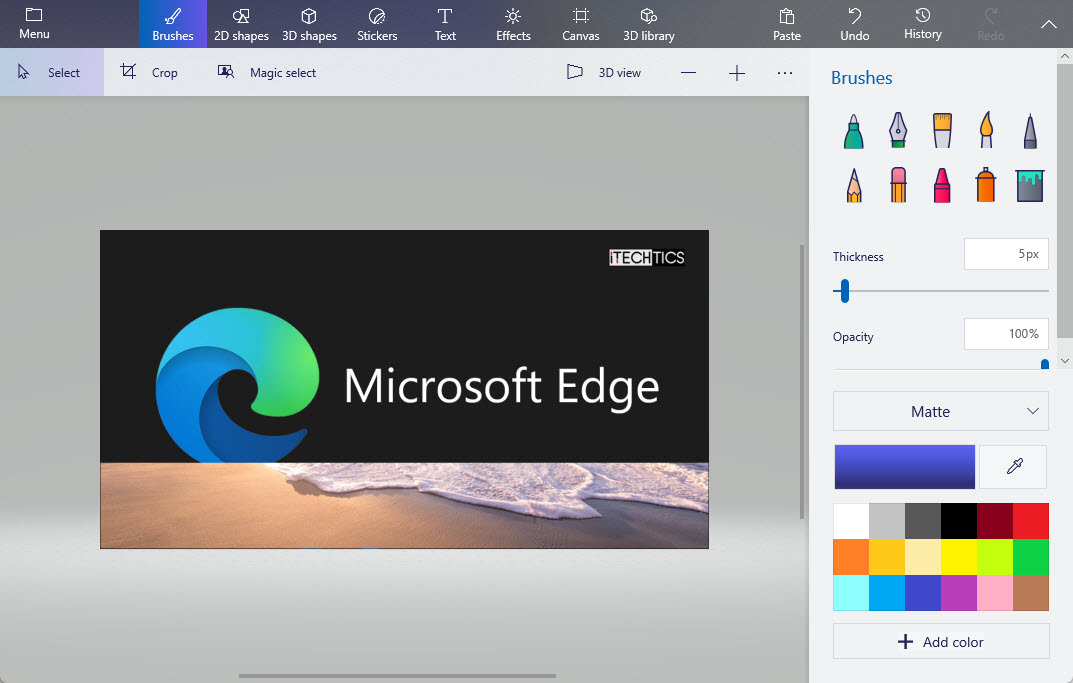Screen dimensions: 1073x683
Task: Activate the eyedropper color picker
Action: (1013, 467)
